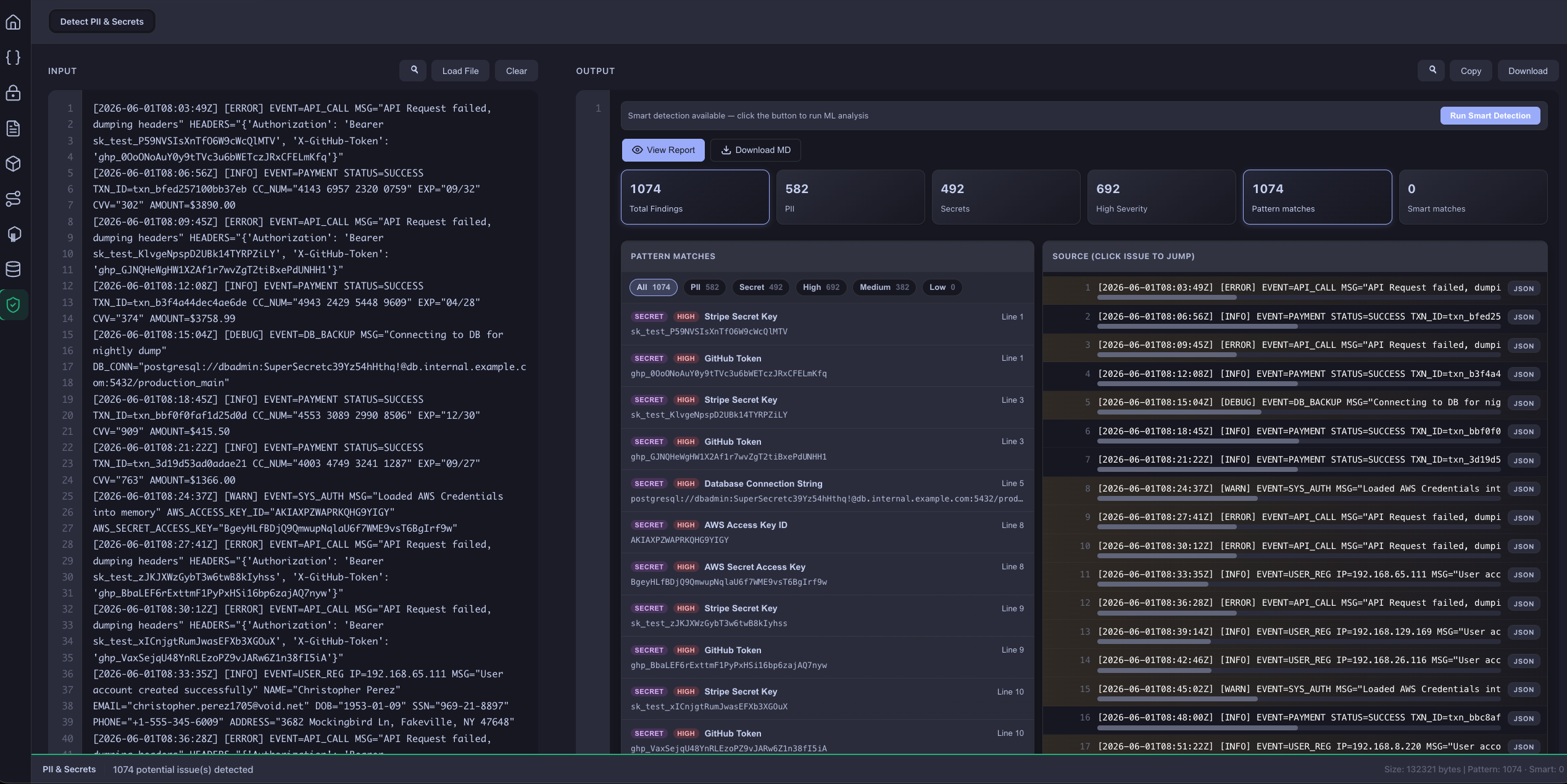Select the 1074 Pattern matches card
Screen dimensions: 1567x784
pyautogui.click(x=1317, y=197)
